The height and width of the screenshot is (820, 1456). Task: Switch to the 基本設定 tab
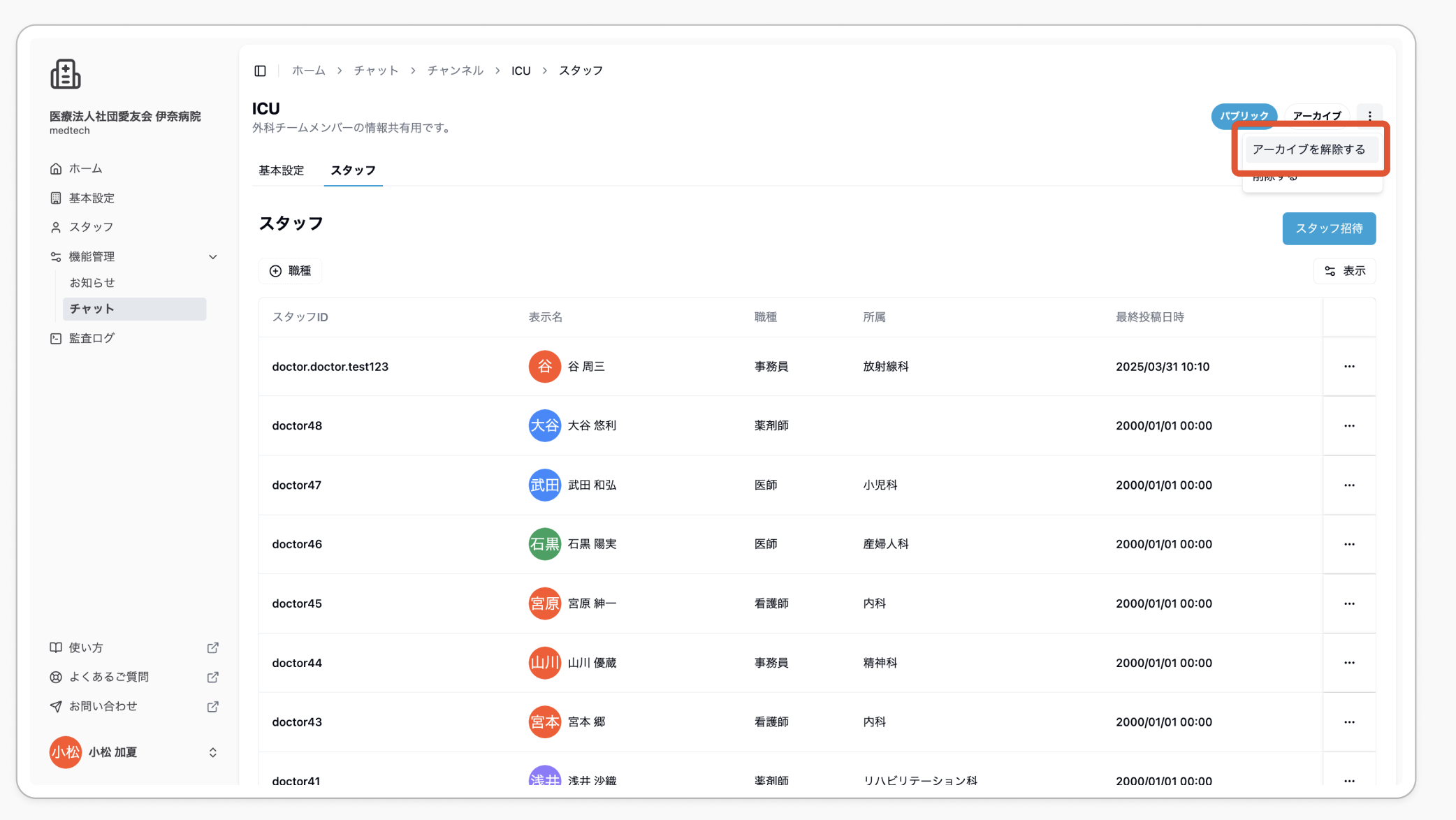(x=282, y=170)
